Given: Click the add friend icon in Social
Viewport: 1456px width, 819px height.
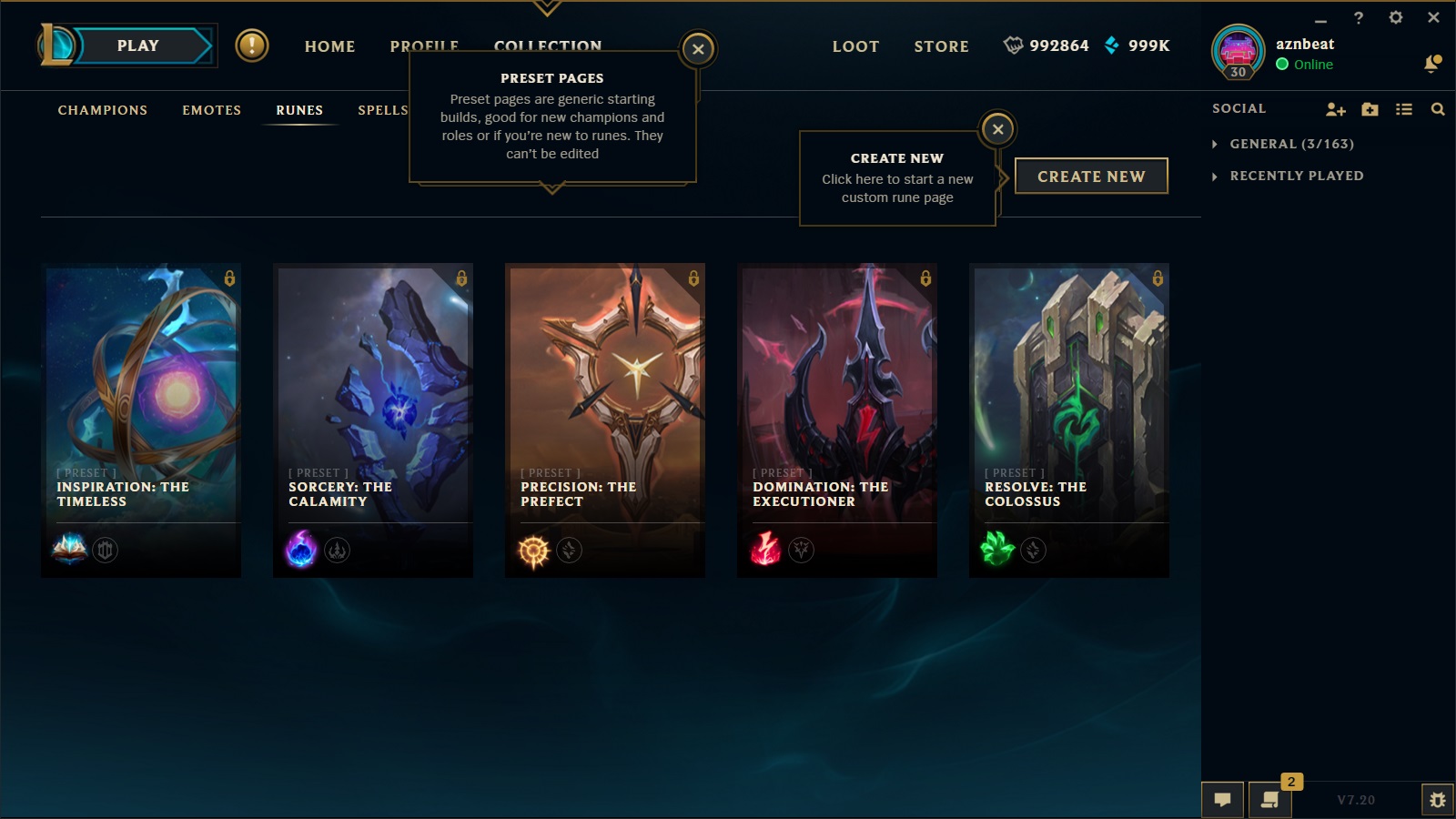Looking at the screenshot, I should (1335, 109).
